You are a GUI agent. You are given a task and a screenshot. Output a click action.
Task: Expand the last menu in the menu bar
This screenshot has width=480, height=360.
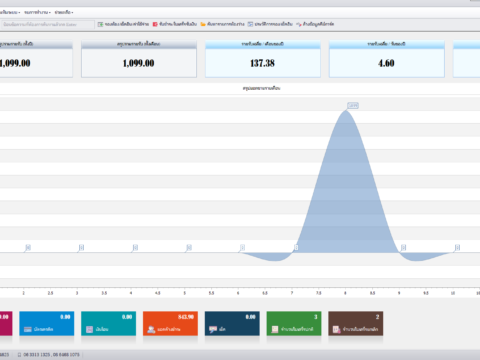pyautogui.click(x=64, y=12)
